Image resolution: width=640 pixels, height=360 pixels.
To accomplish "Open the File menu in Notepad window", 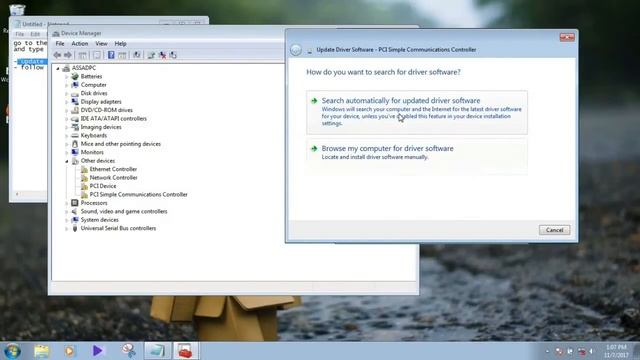I will [20, 34].
